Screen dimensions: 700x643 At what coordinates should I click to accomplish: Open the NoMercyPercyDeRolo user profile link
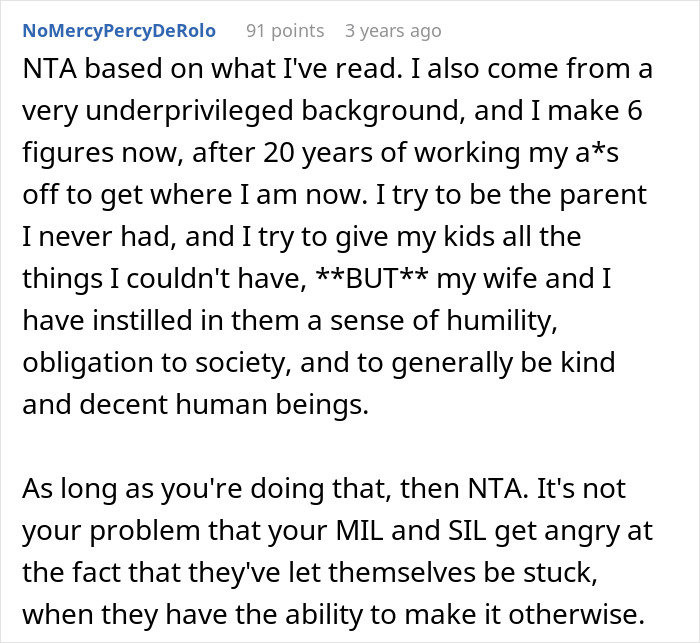point(119,31)
